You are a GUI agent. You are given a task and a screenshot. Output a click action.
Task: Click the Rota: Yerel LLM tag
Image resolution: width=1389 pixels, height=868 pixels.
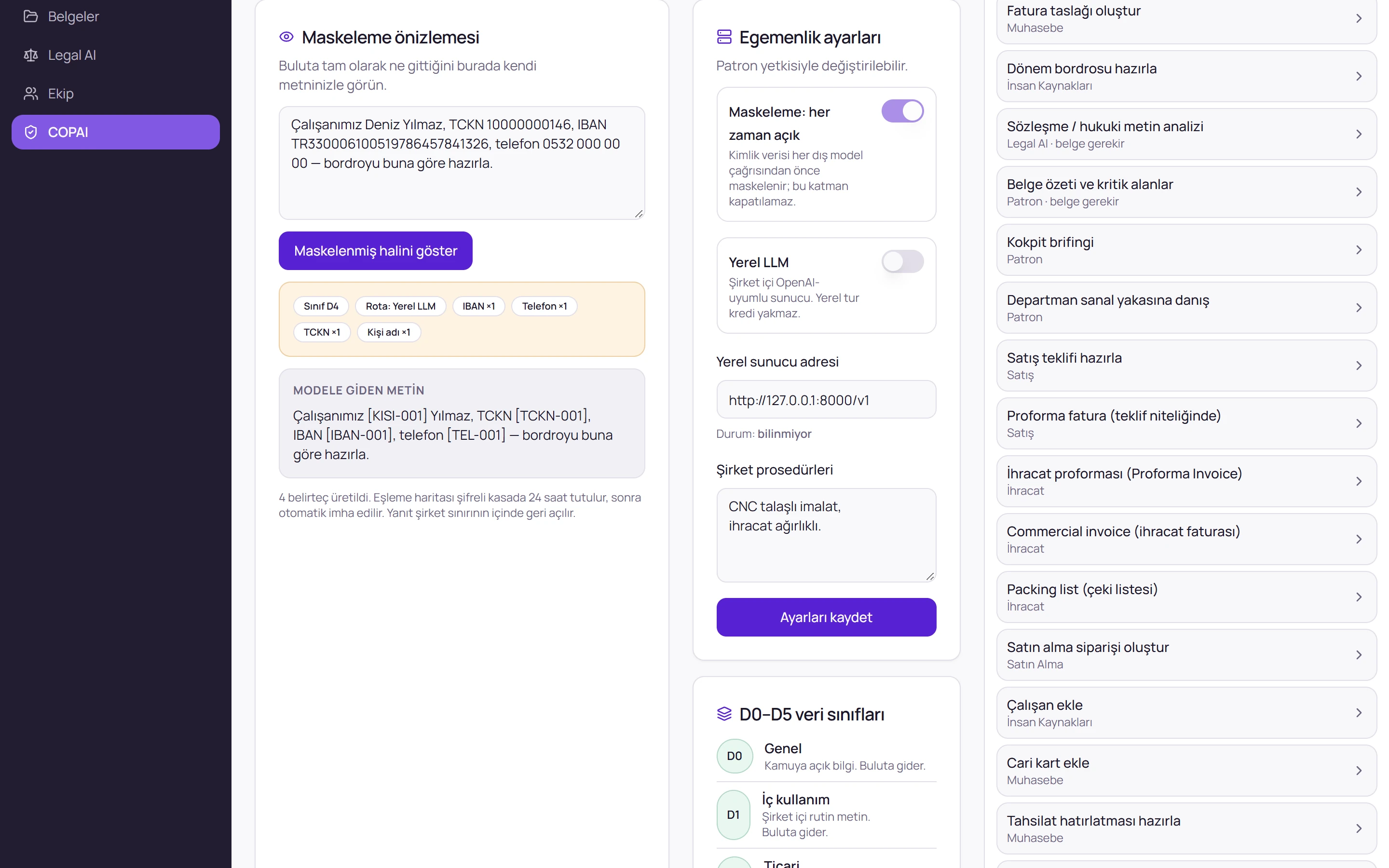[x=401, y=306]
